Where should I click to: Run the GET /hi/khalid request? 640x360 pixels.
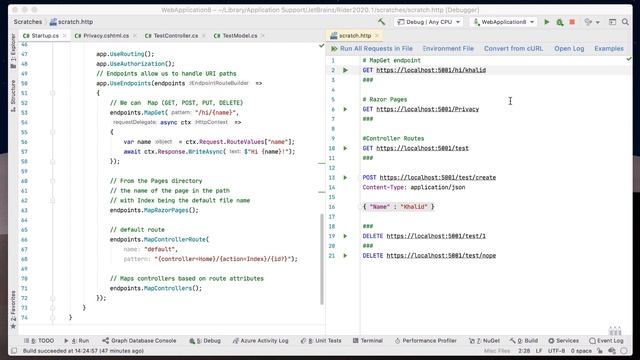point(345,70)
